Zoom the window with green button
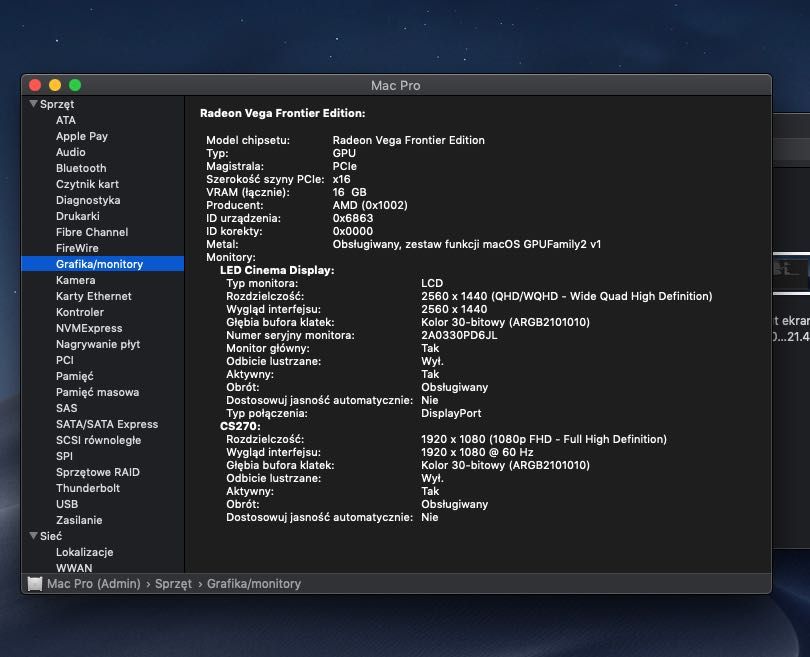Image resolution: width=810 pixels, height=657 pixels. tap(75, 85)
